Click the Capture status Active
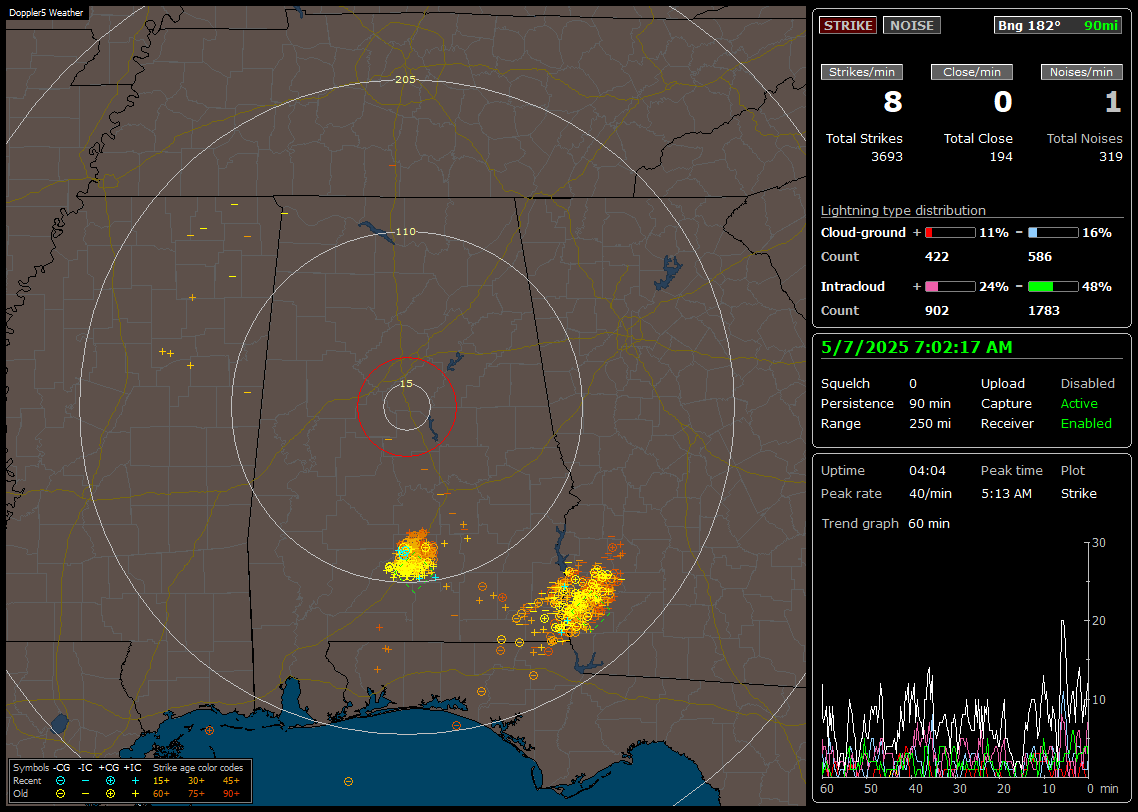The image size is (1138, 812). pyautogui.click(x=1079, y=403)
